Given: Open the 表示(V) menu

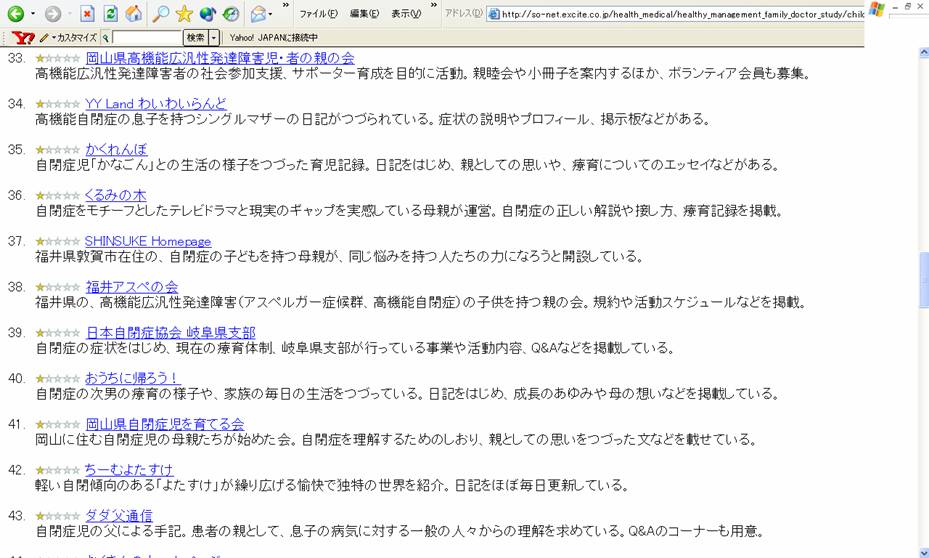Looking at the screenshot, I should (x=406, y=14).
